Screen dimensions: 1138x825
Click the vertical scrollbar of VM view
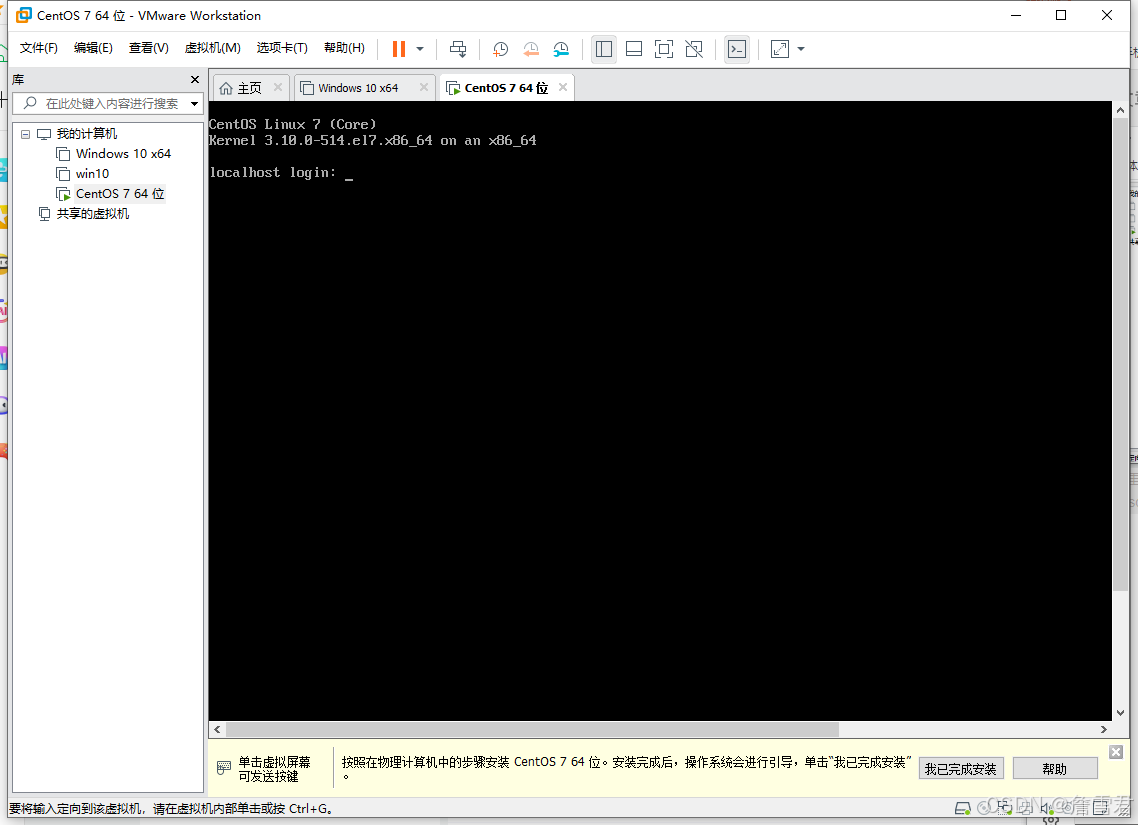coord(1121,356)
